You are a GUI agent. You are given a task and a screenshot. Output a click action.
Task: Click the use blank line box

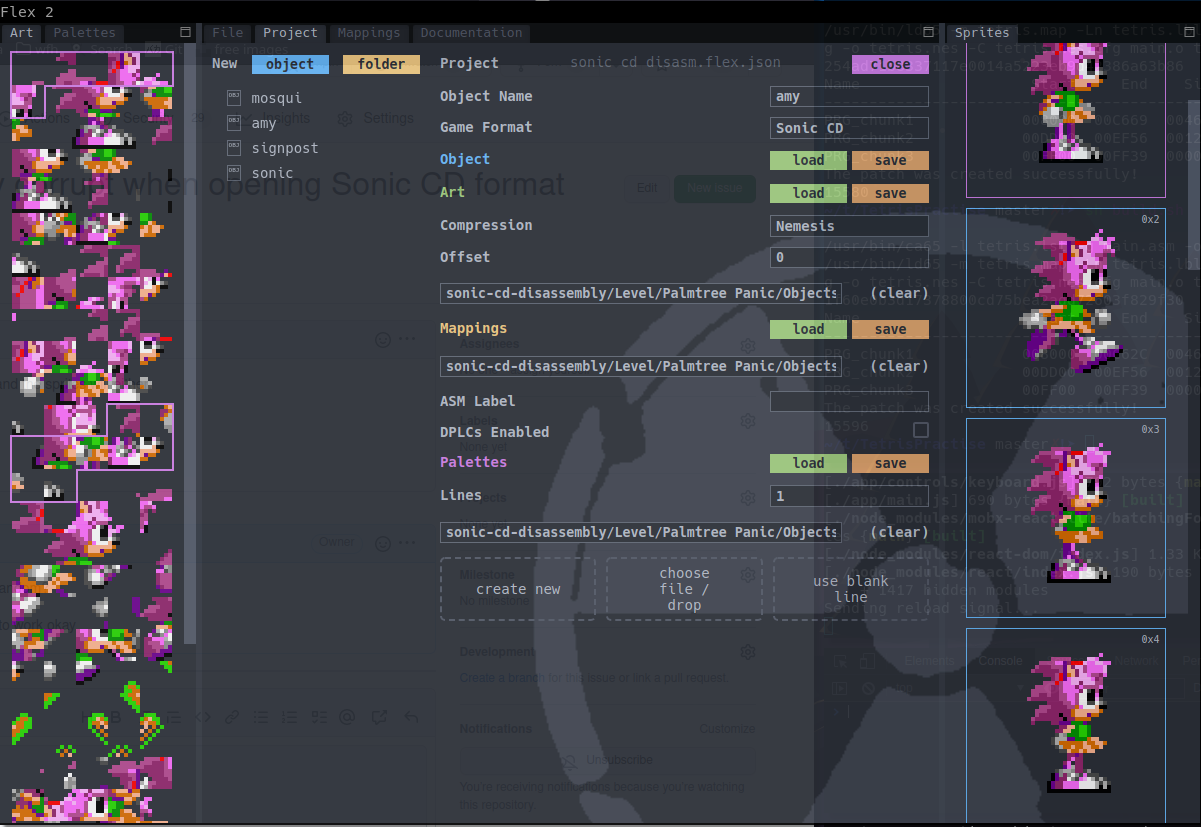pyautogui.click(x=850, y=589)
